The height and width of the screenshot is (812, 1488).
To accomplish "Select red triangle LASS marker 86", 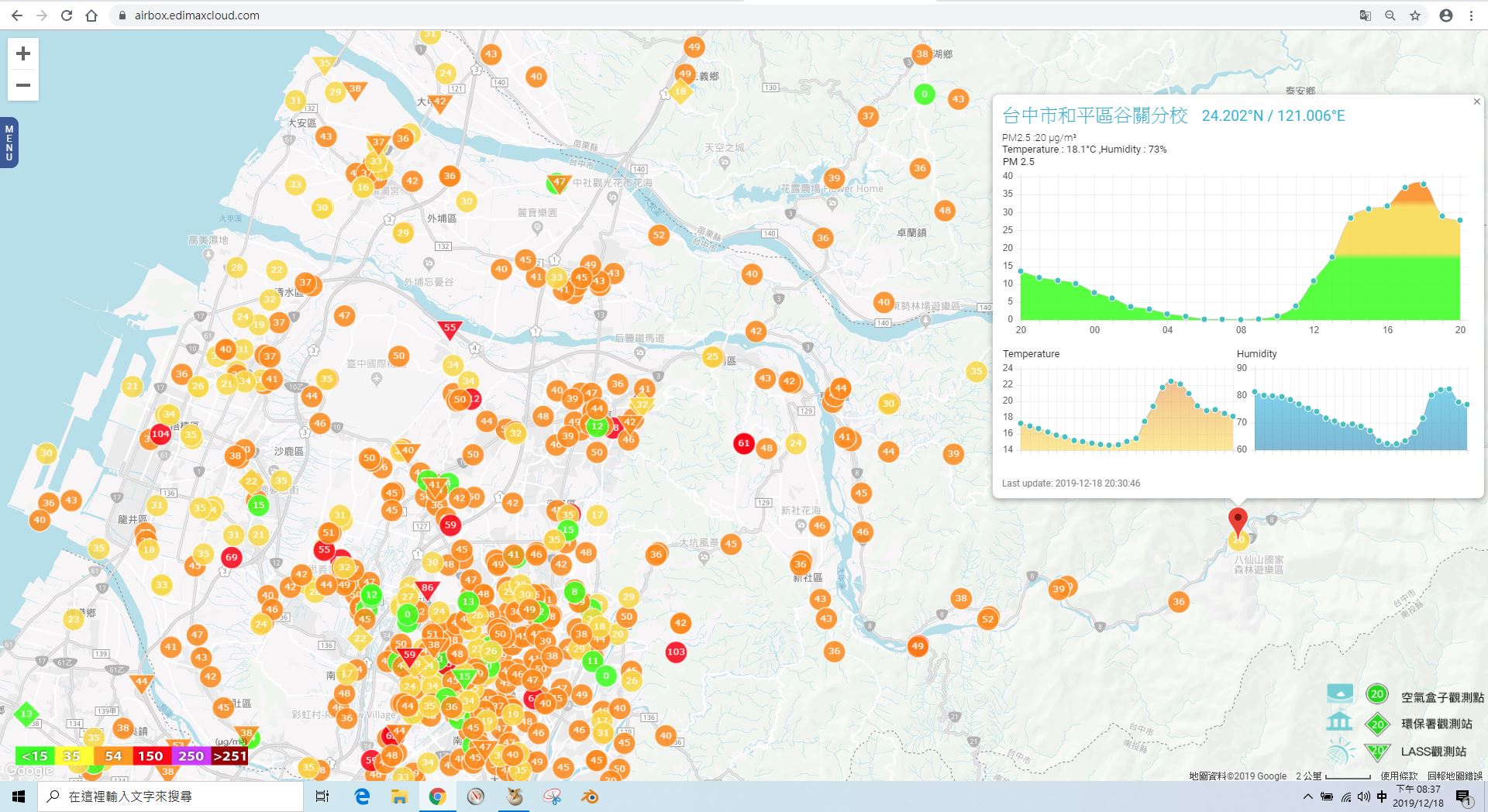I will 427,590.
